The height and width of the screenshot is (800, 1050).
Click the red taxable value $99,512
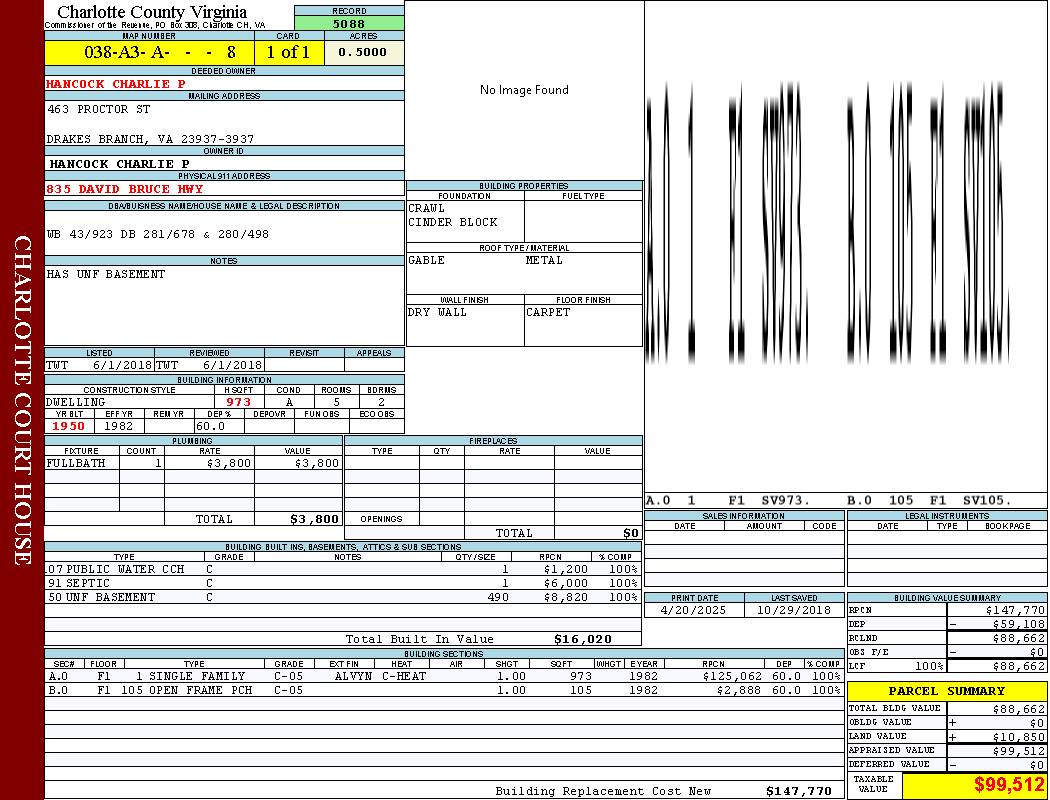(1008, 785)
